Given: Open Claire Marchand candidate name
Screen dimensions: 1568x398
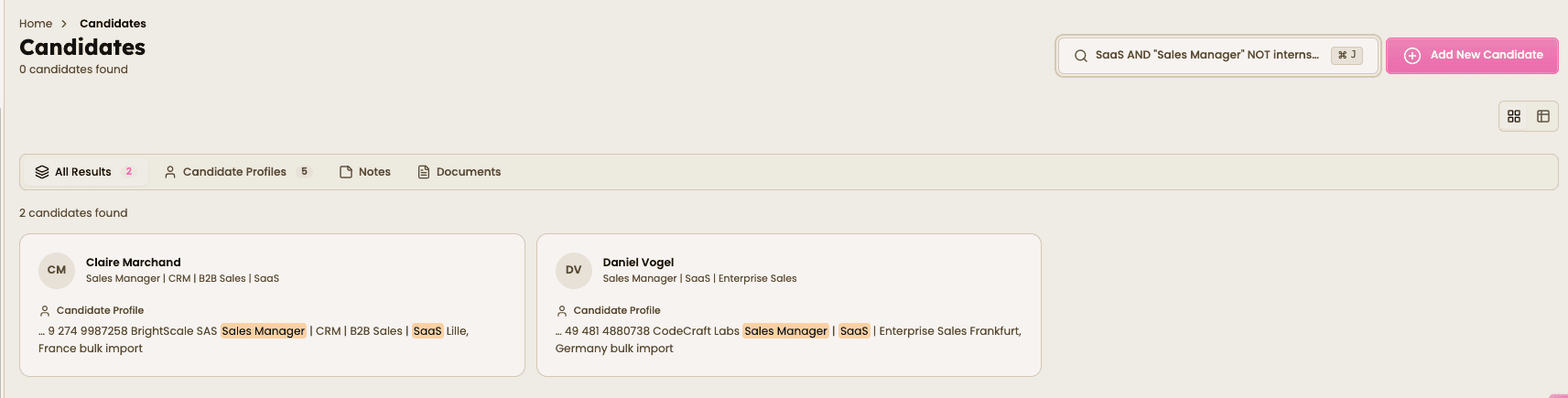Looking at the screenshot, I should coord(134,263).
